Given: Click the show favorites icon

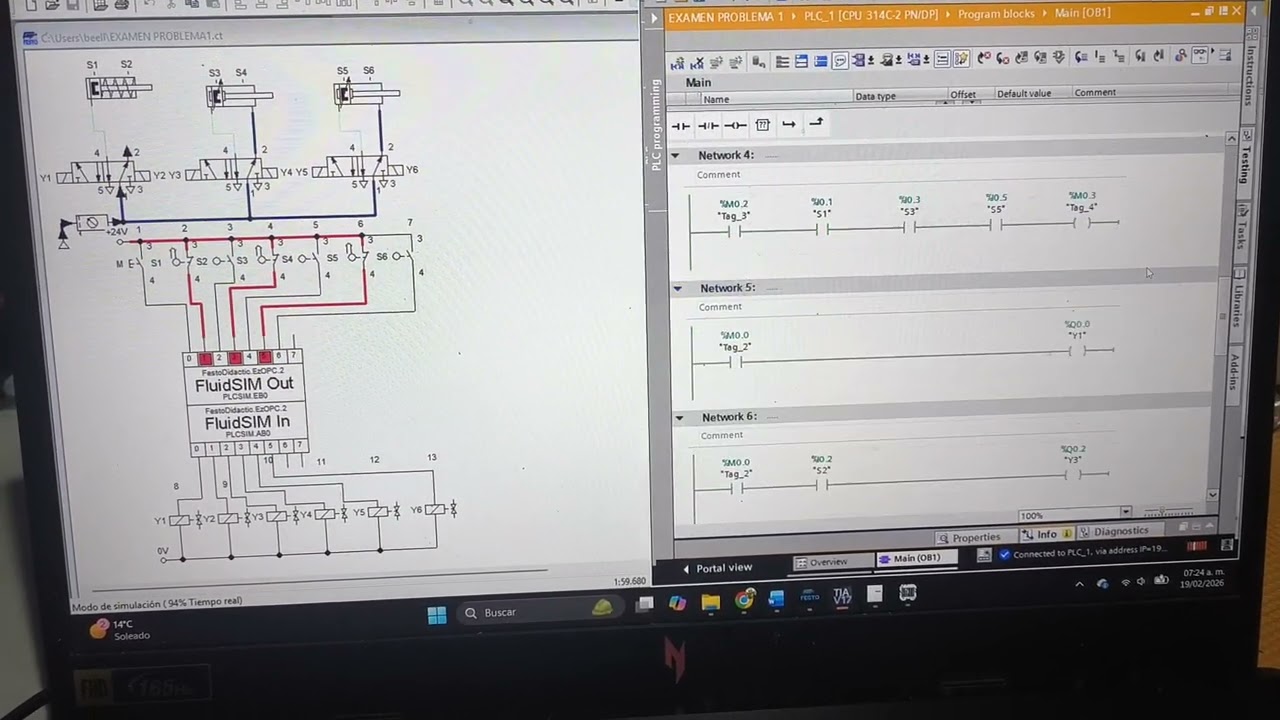Looking at the screenshot, I should pos(961,59).
